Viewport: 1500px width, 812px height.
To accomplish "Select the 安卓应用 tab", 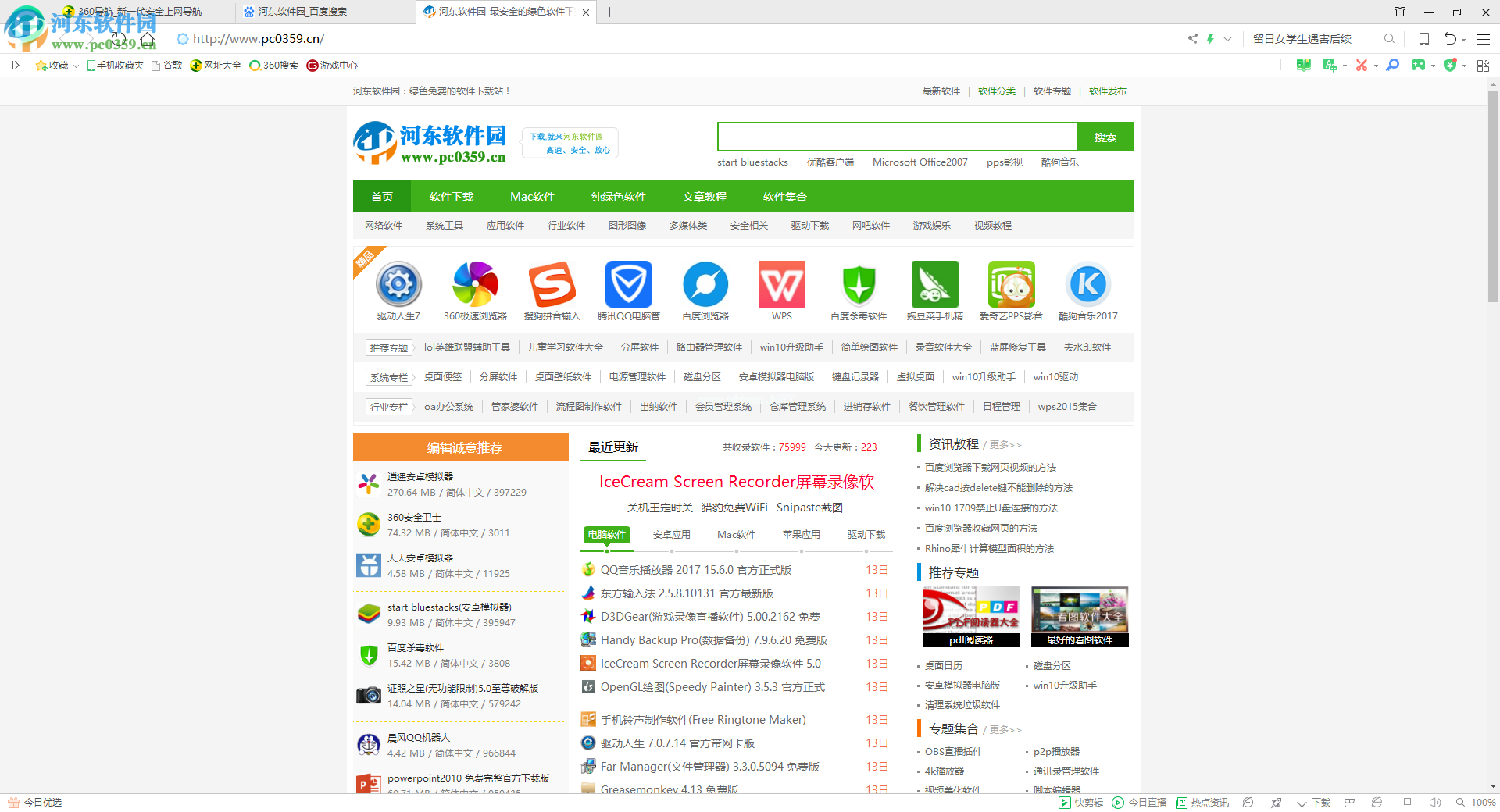I will point(671,535).
